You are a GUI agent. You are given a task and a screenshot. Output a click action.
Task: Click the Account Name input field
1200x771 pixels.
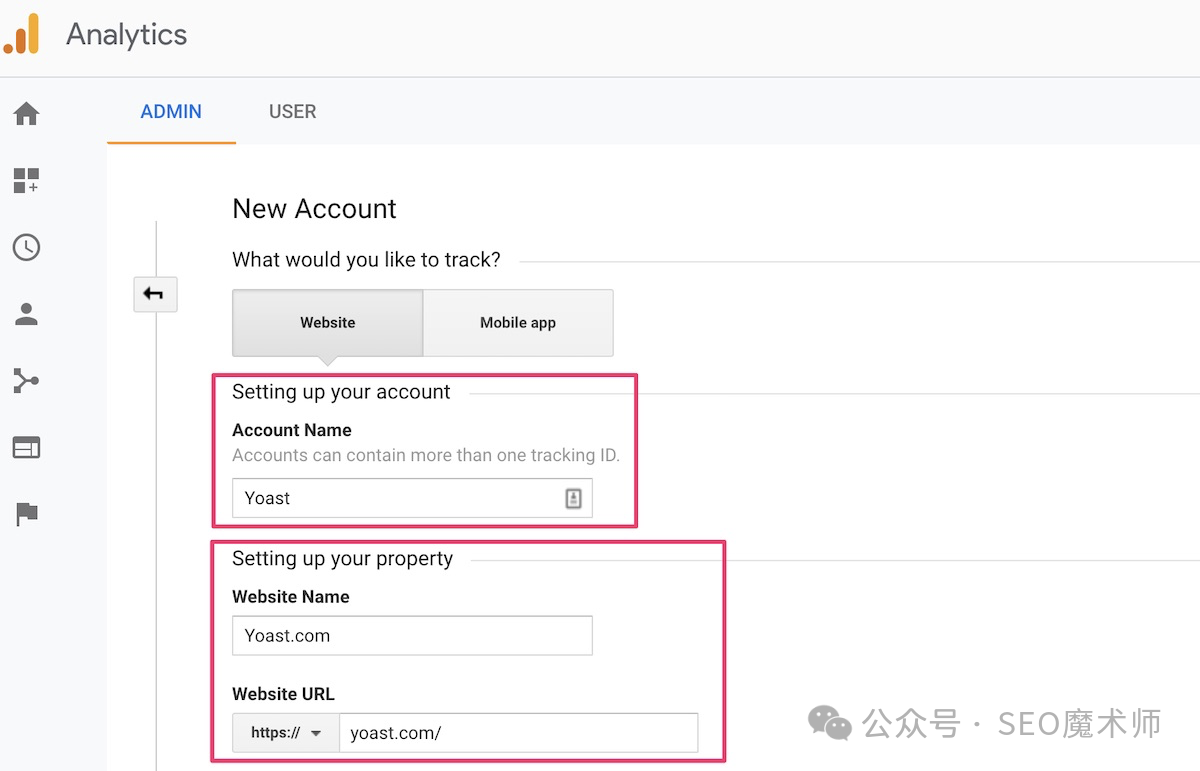click(412, 498)
